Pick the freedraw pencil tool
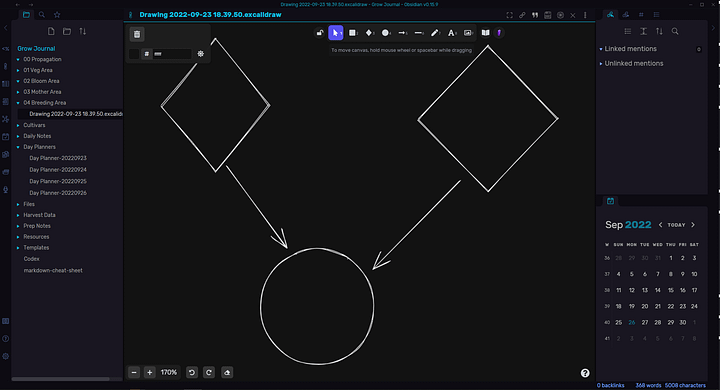The width and height of the screenshot is (720, 390). click(x=435, y=33)
